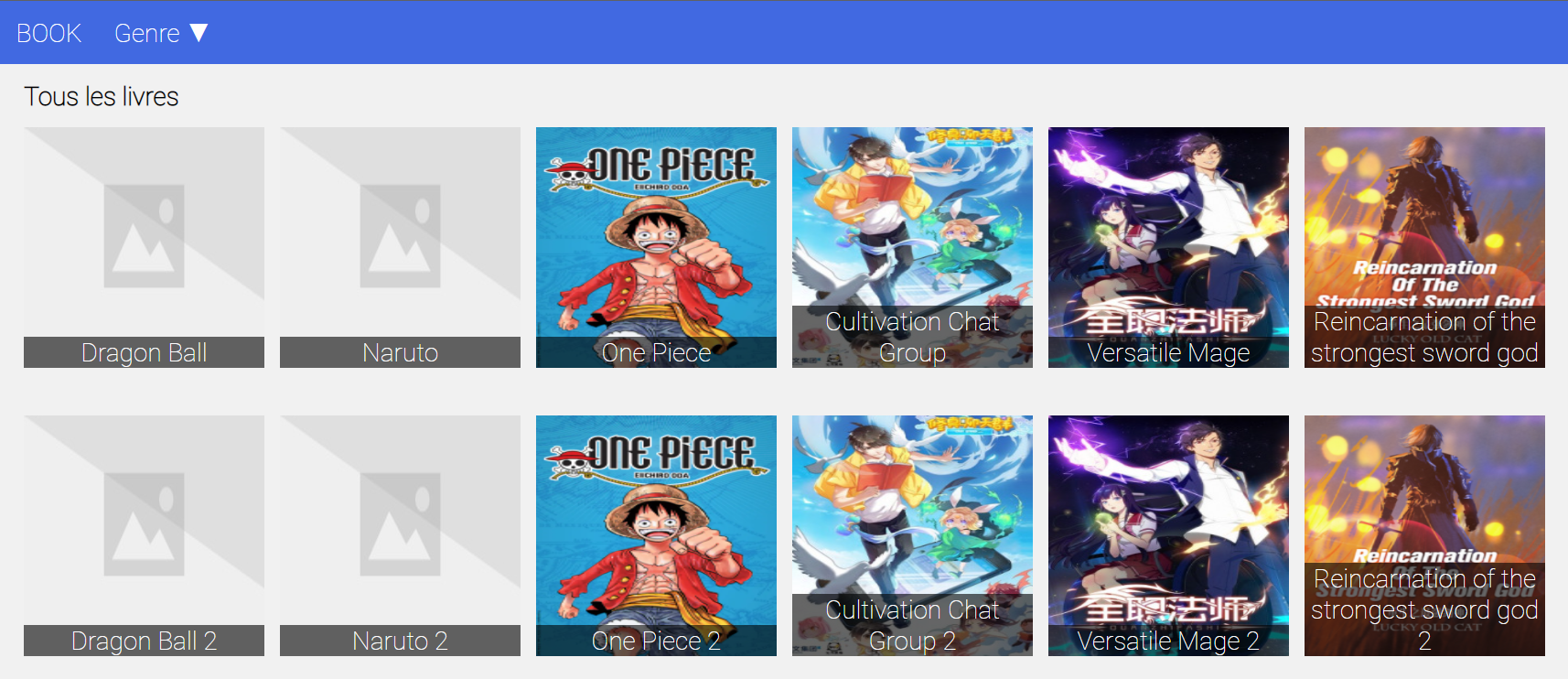The height and width of the screenshot is (679, 1568).
Task: Click the Dragon Ball title label
Action: pyautogui.click(x=144, y=352)
